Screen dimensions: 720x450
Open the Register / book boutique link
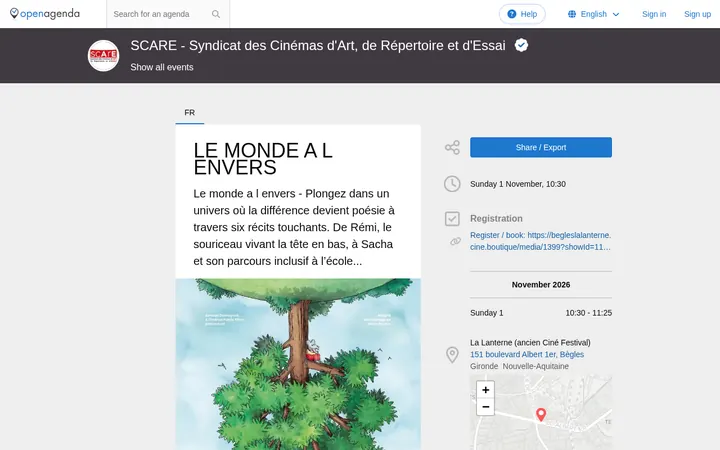click(540, 241)
